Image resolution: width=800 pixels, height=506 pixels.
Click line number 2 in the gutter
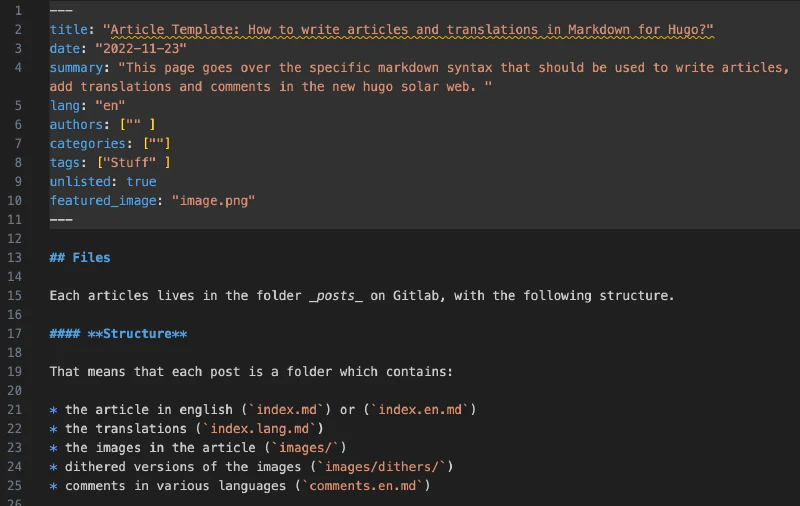pos(18,30)
